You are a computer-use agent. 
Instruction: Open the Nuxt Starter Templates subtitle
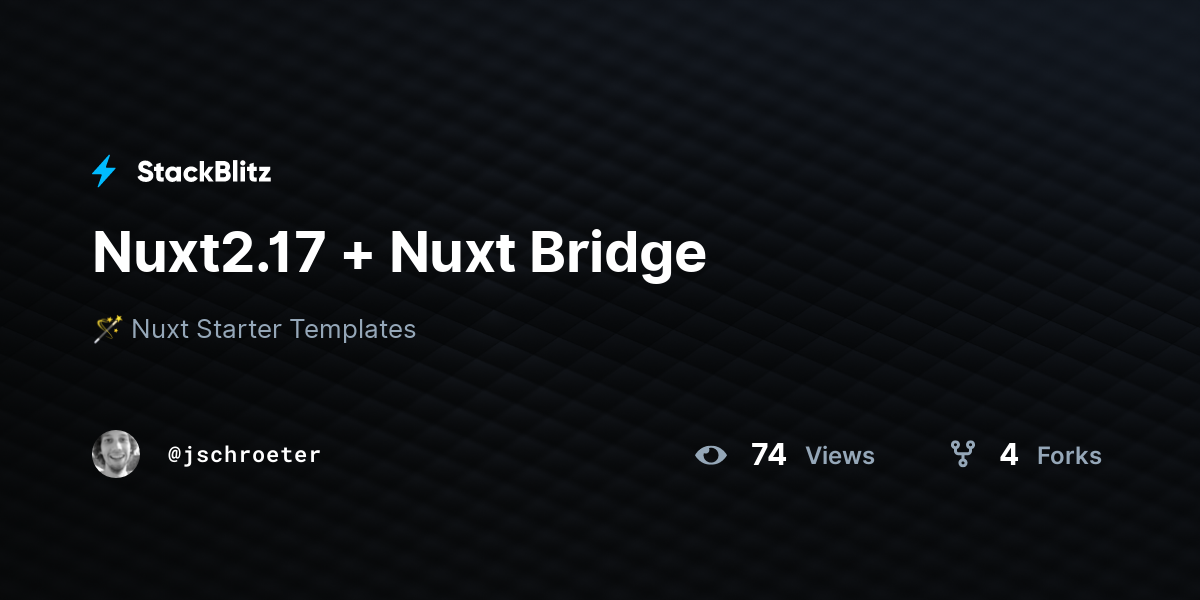[254, 328]
